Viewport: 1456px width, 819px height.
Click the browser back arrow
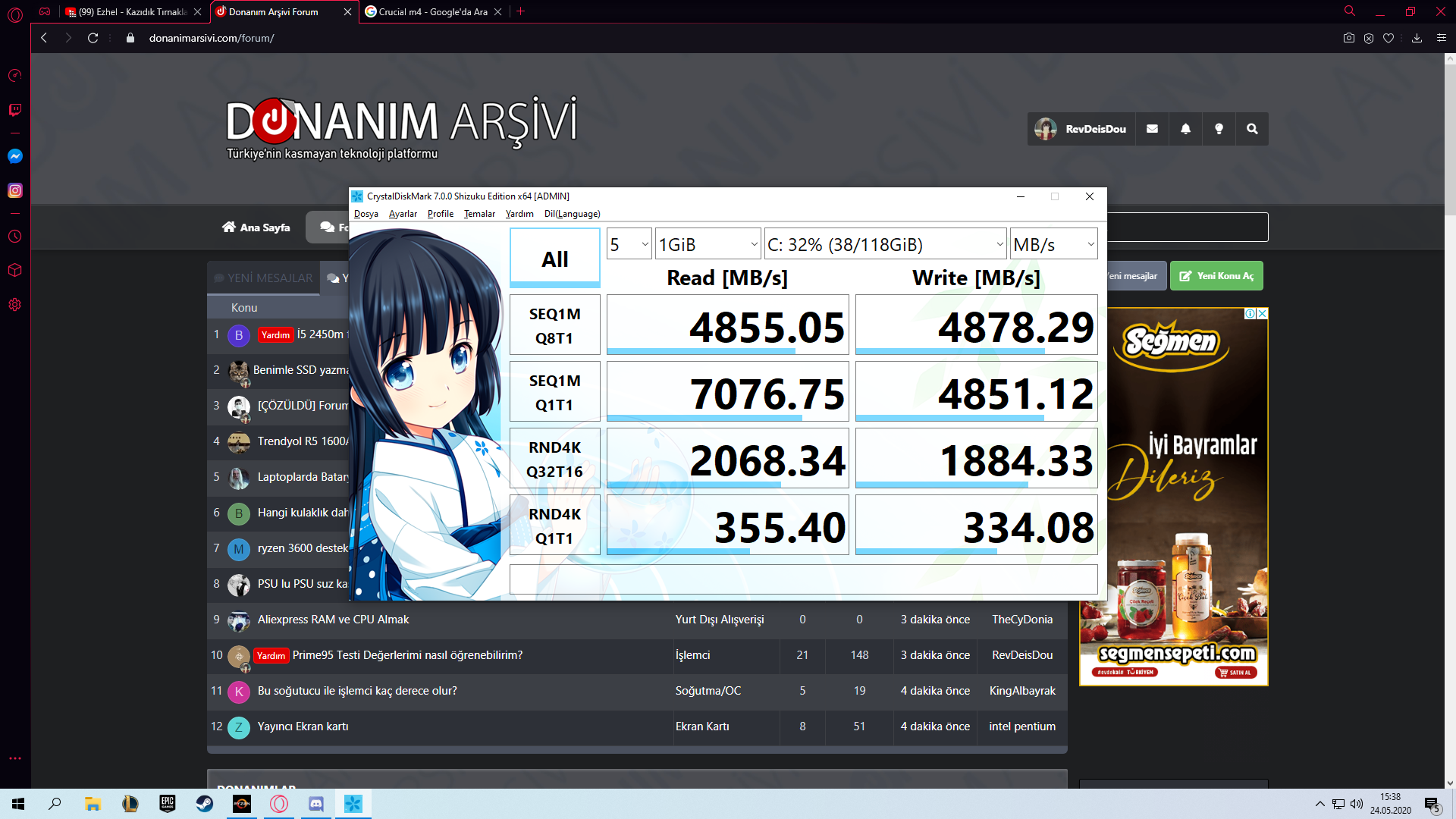point(44,38)
